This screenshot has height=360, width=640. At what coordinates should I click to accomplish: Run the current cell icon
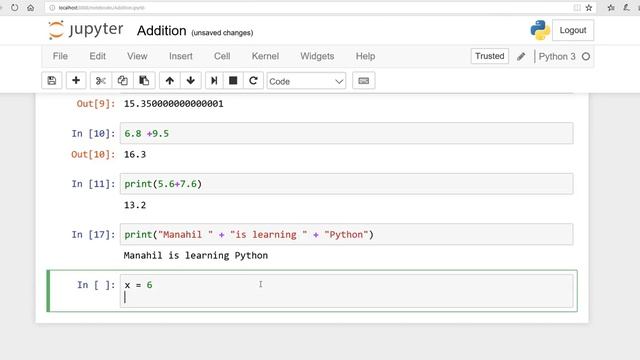pyautogui.click(x=214, y=81)
